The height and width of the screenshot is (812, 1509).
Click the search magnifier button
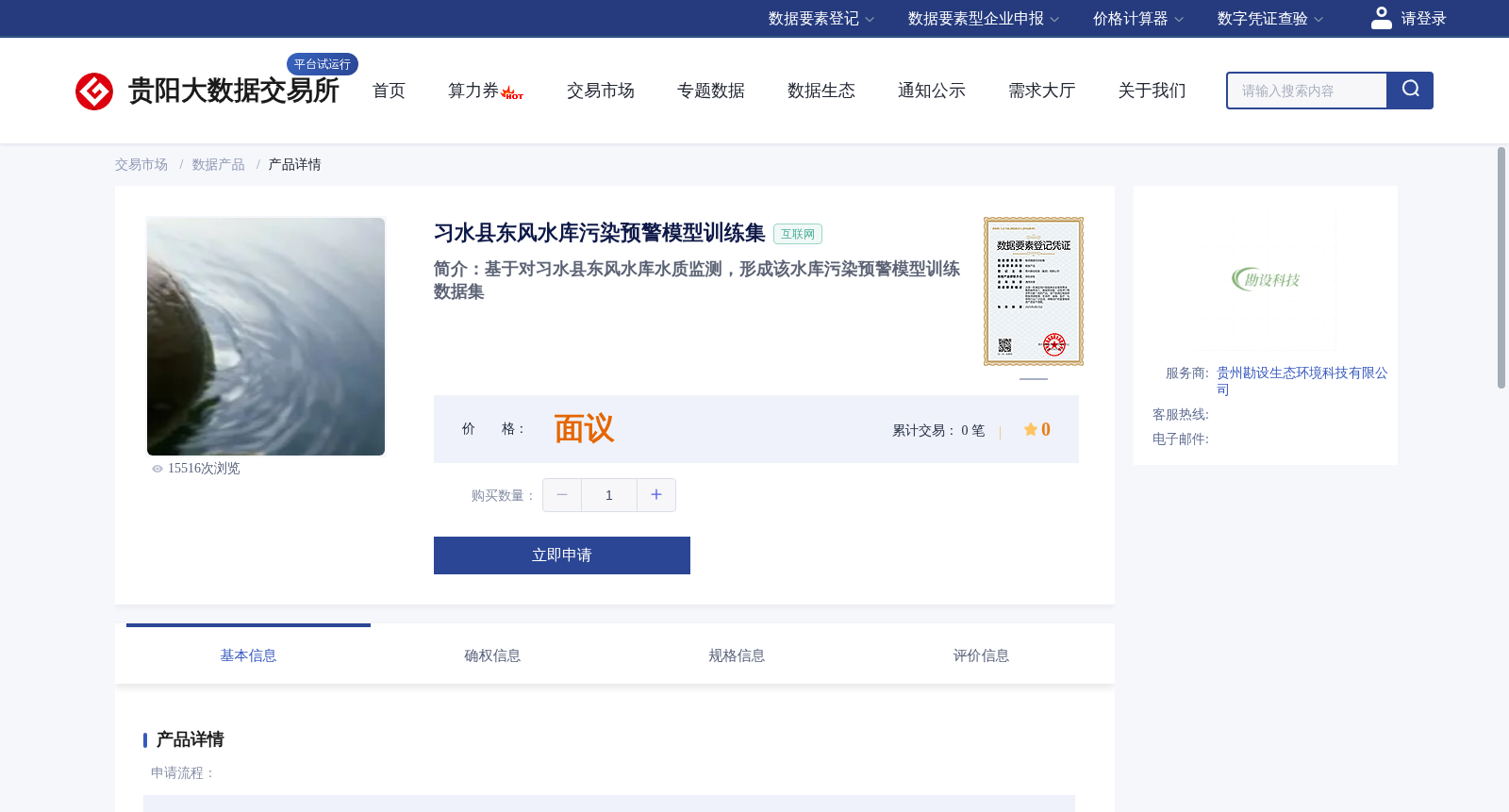[1410, 91]
